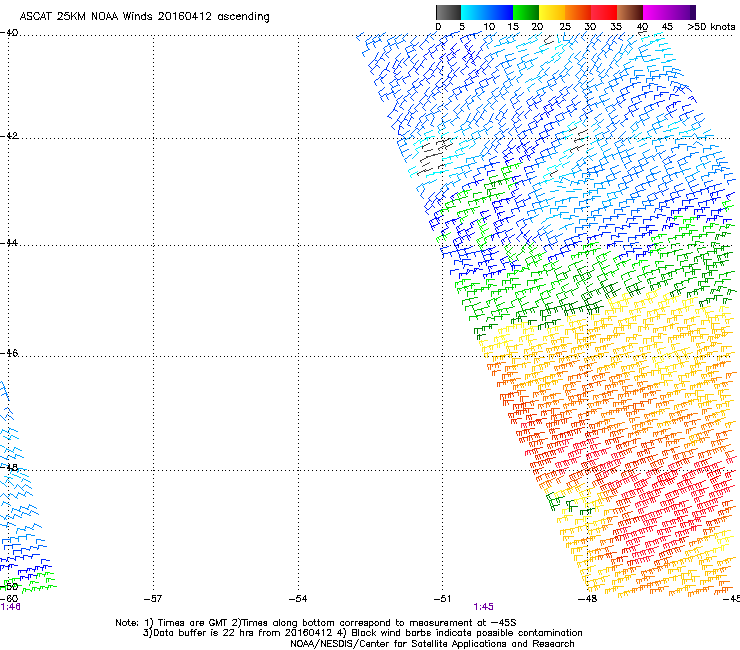Click the "-51" longitude axis label
The height and width of the screenshot is (650, 740).
coord(442,599)
